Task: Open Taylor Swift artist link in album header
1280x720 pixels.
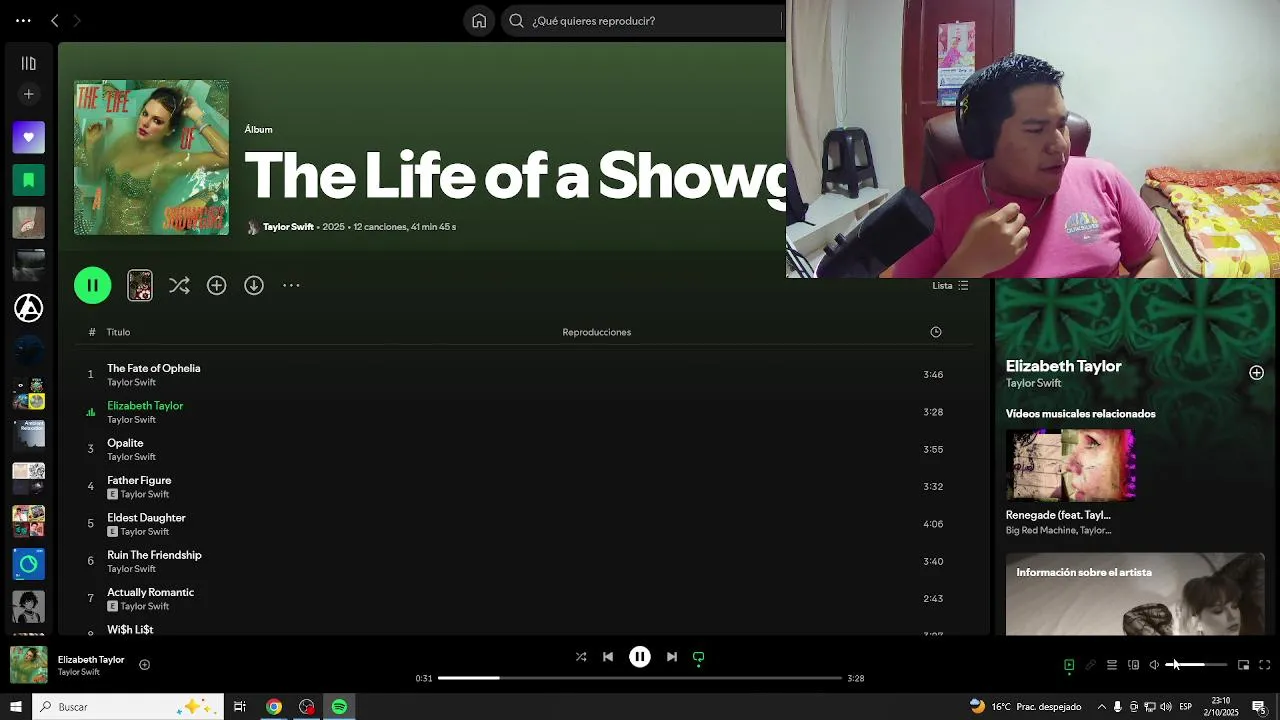Action: [288, 227]
